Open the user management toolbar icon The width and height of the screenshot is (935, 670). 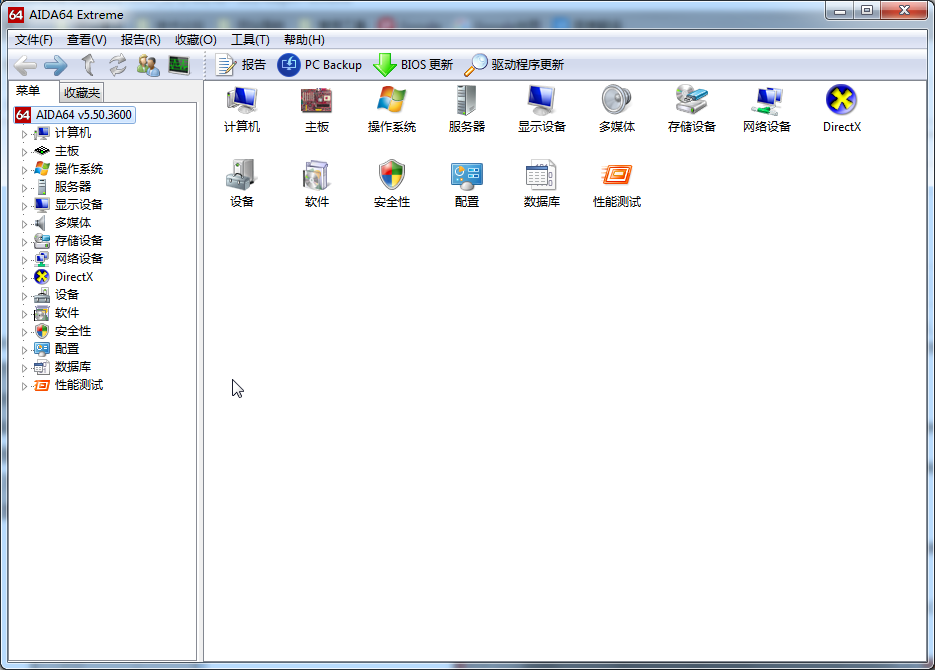pyautogui.click(x=148, y=65)
